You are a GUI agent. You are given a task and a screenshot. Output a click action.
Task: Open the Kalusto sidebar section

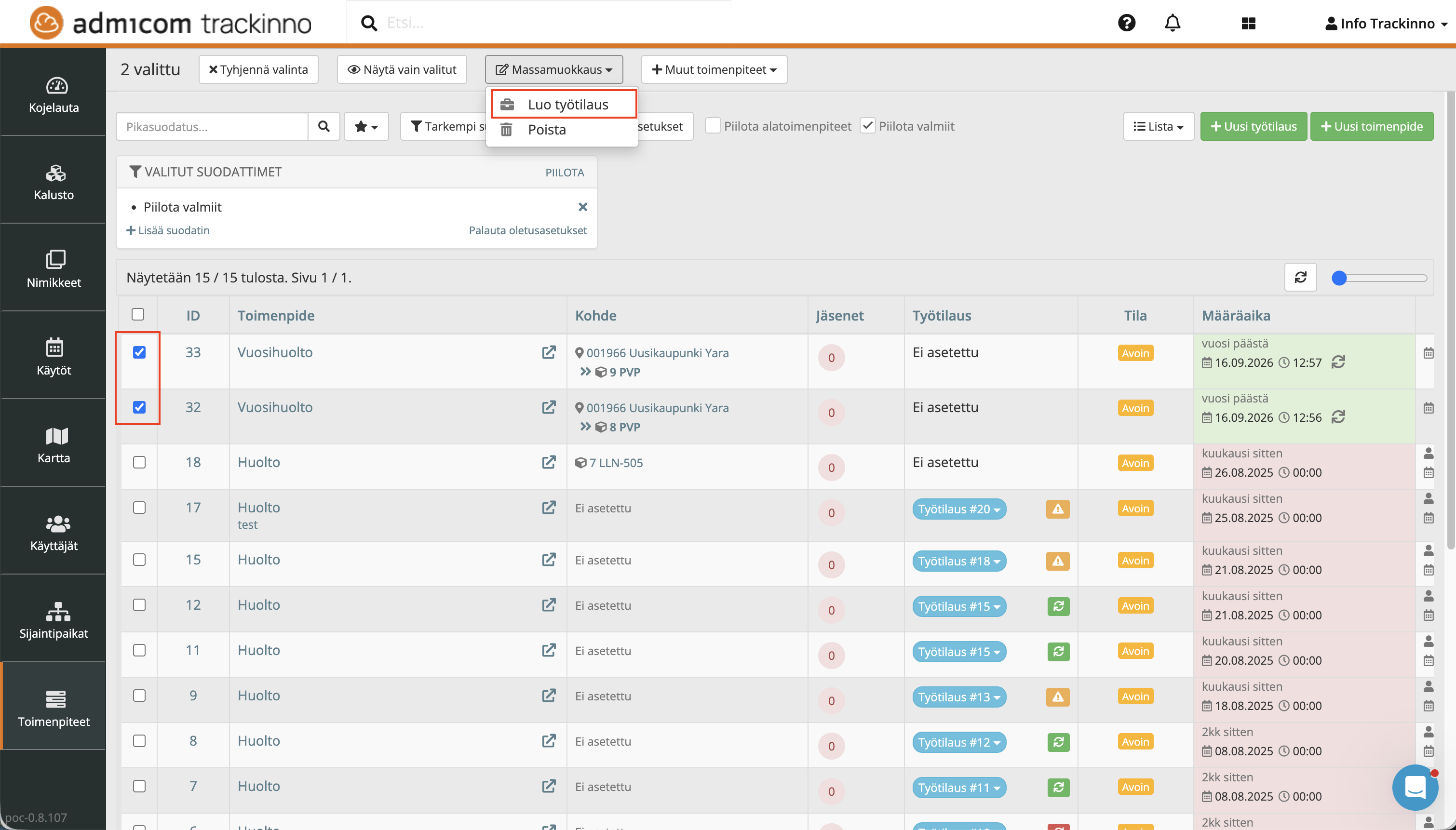point(54,181)
